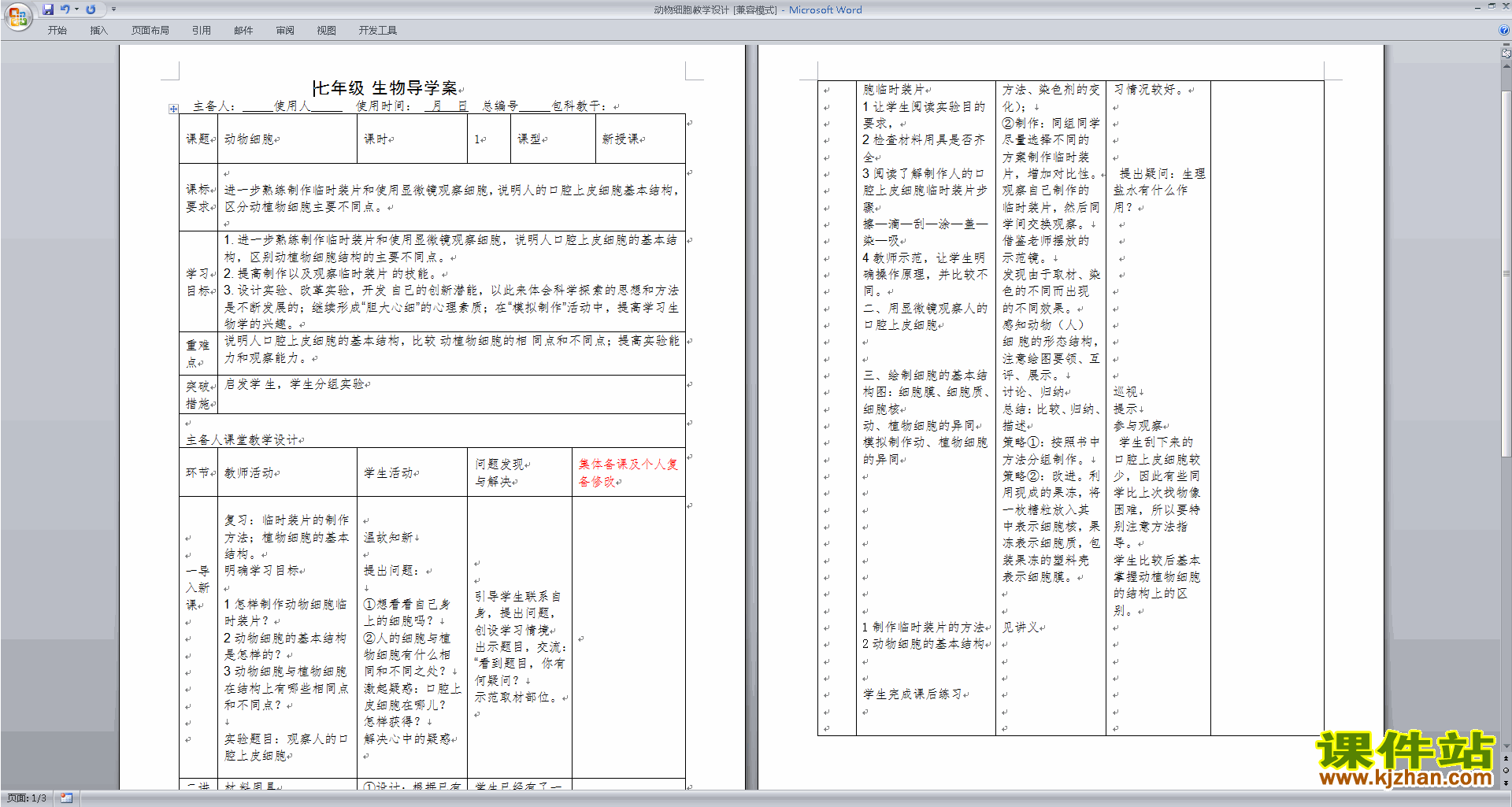Click the title 七年级 生物导学案
Screen dimensions: 1512x807
tap(385, 87)
